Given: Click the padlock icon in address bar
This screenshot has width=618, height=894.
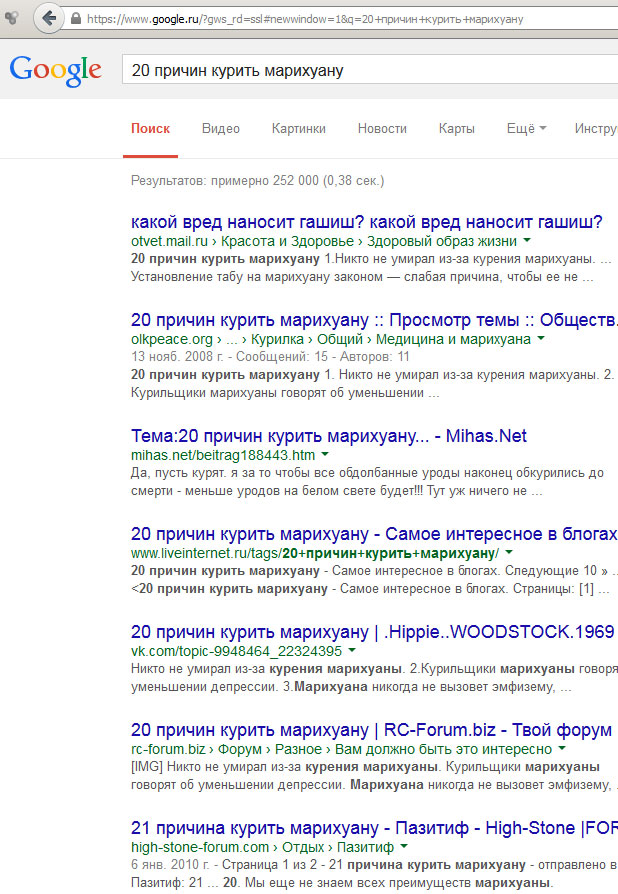Looking at the screenshot, I should click(75, 19).
